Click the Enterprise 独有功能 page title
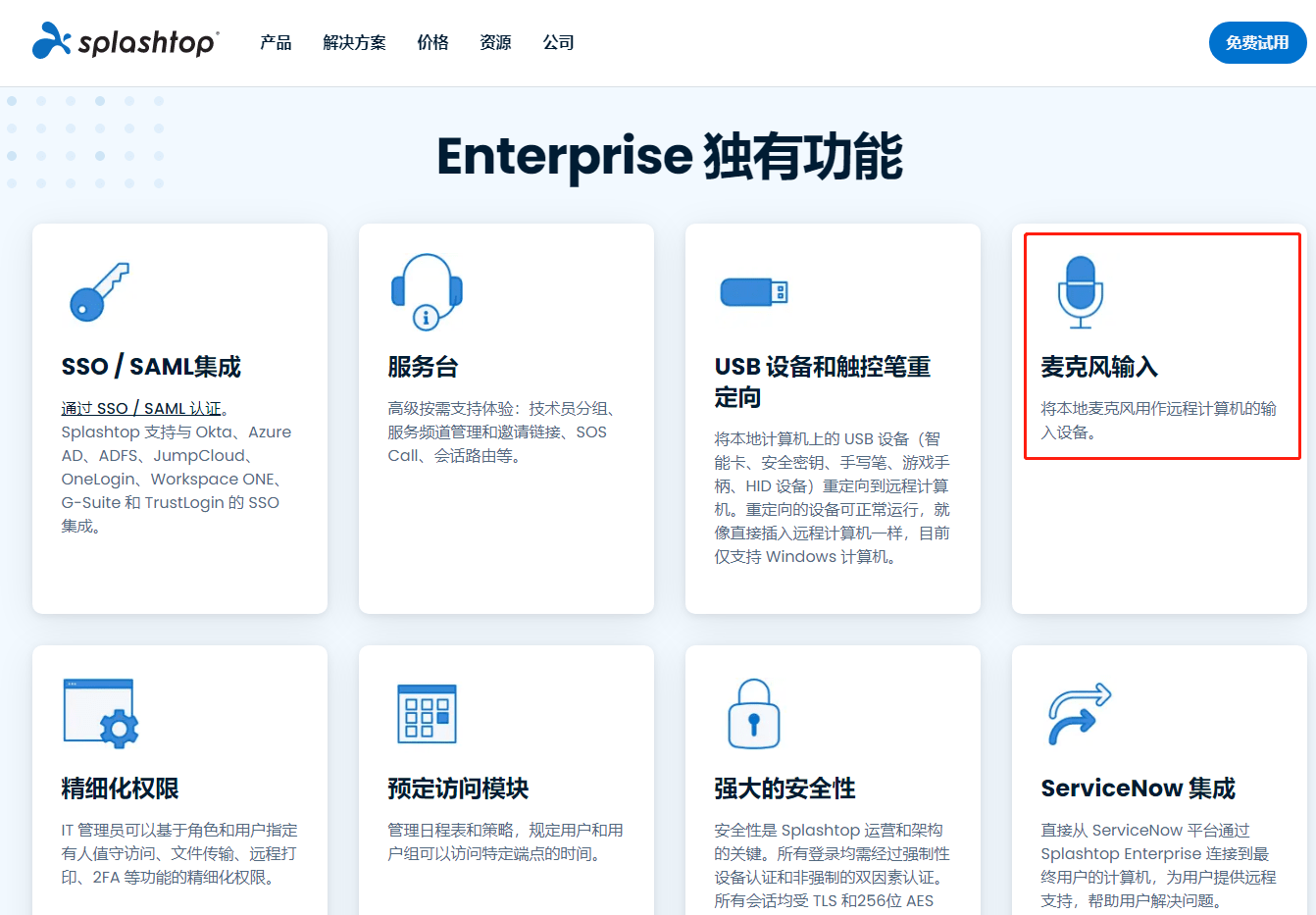This screenshot has height=915, width=1316. point(670,157)
